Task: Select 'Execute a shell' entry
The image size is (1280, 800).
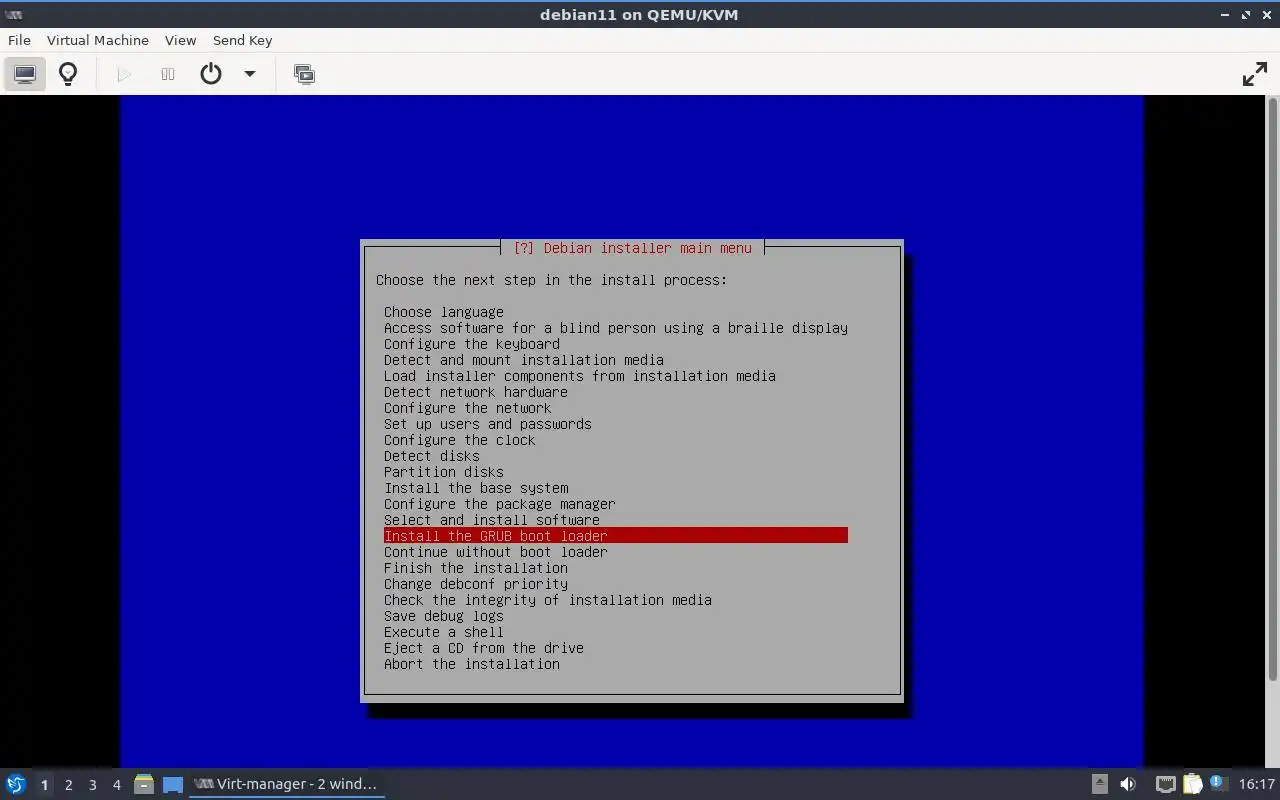Action: coord(443,632)
